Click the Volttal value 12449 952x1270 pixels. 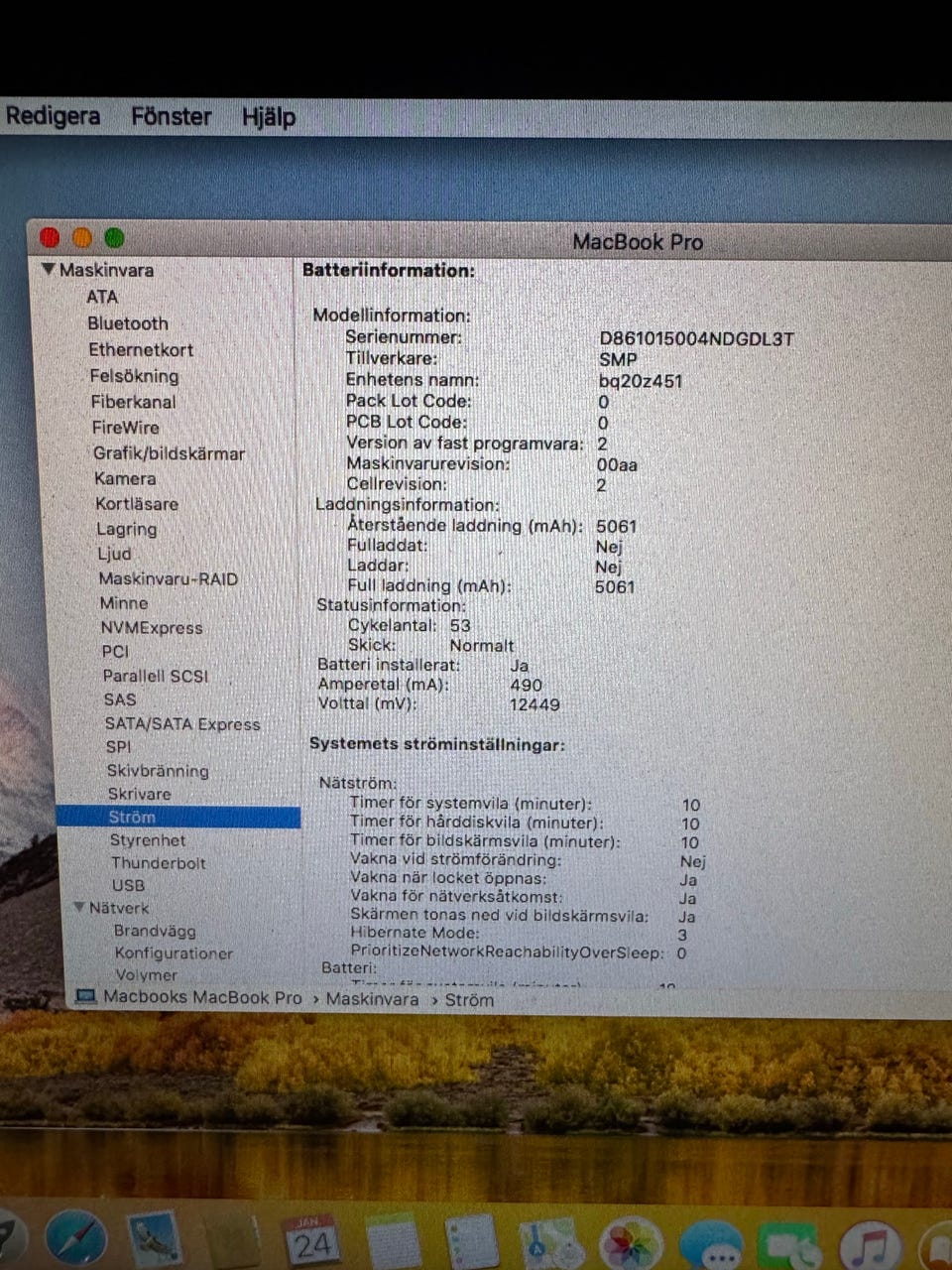click(x=535, y=705)
